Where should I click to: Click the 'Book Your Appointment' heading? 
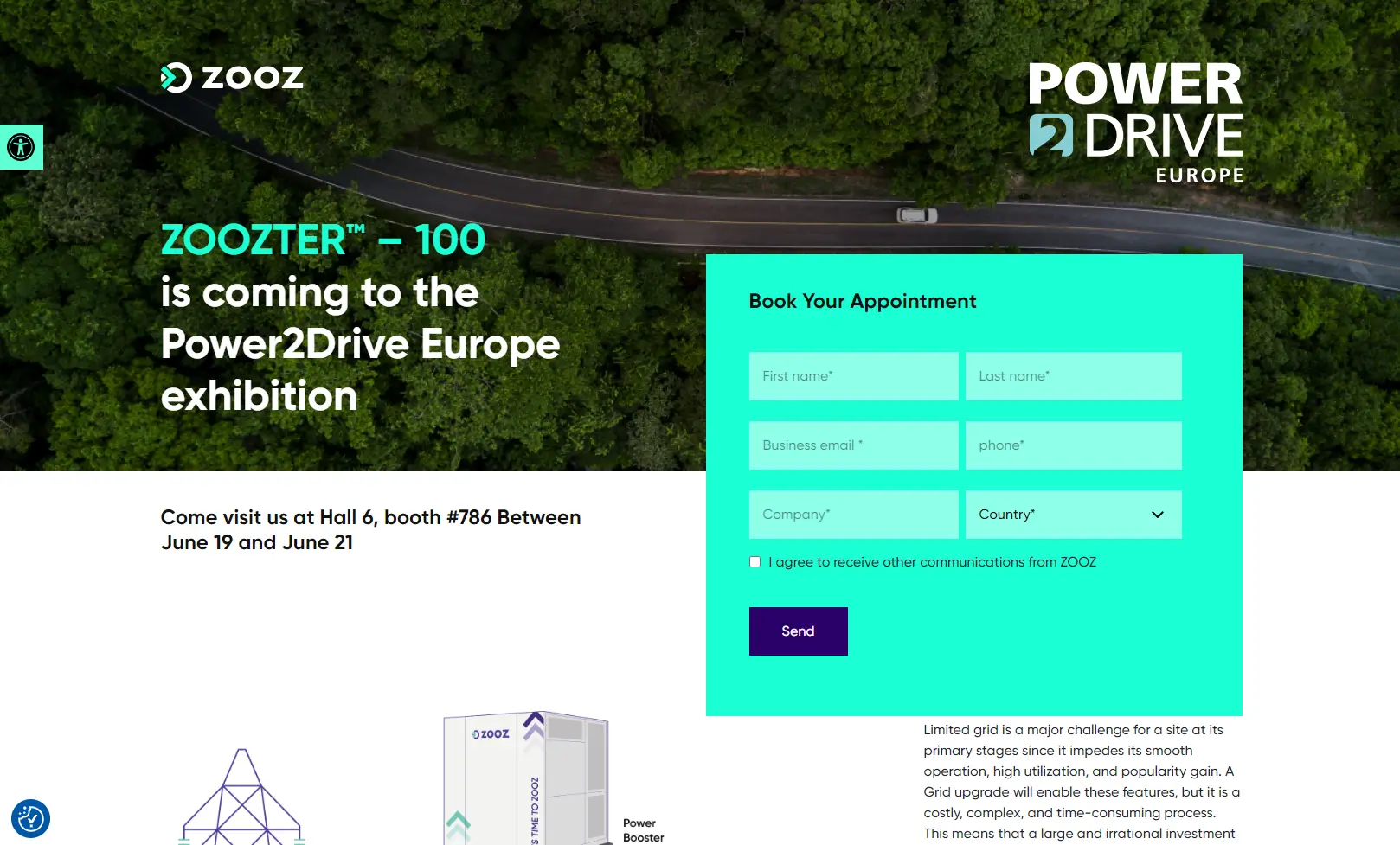click(862, 301)
